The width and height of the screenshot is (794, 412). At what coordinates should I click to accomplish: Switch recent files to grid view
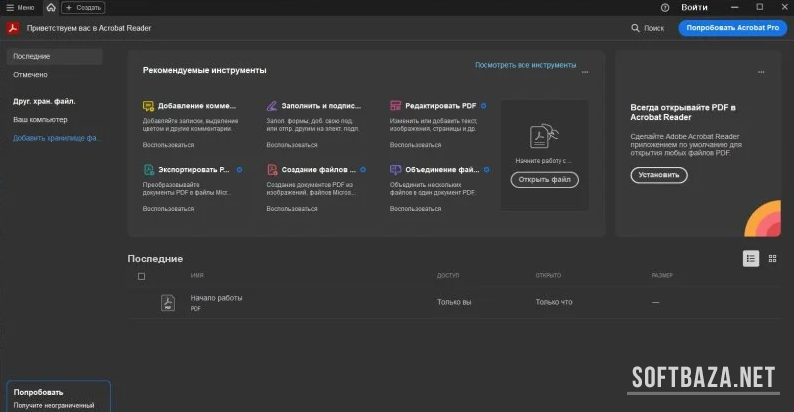[772, 258]
